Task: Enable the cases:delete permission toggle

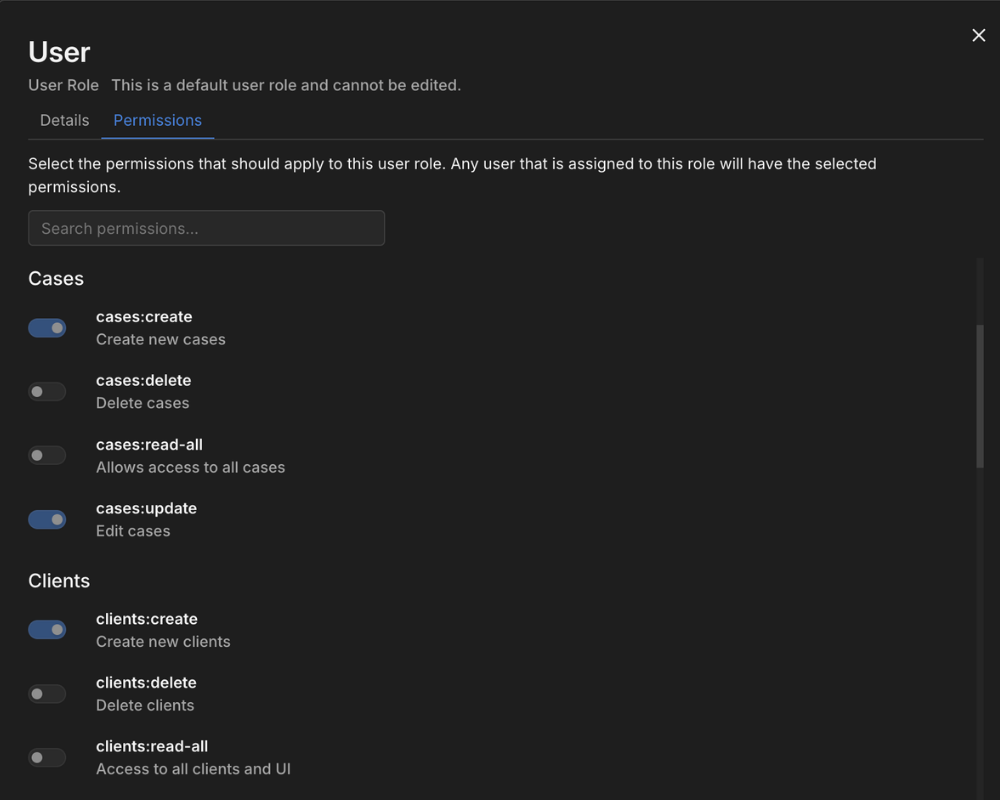Action: pos(47,391)
